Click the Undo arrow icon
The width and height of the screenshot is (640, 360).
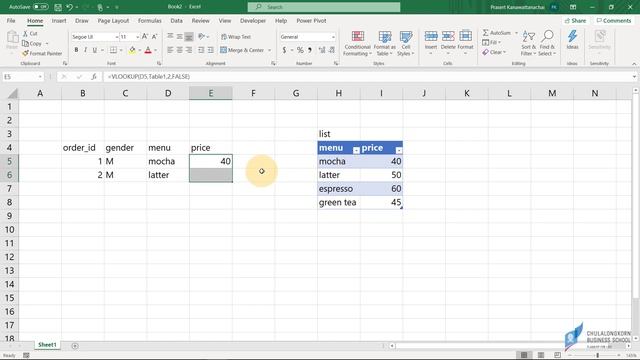coord(69,7)
